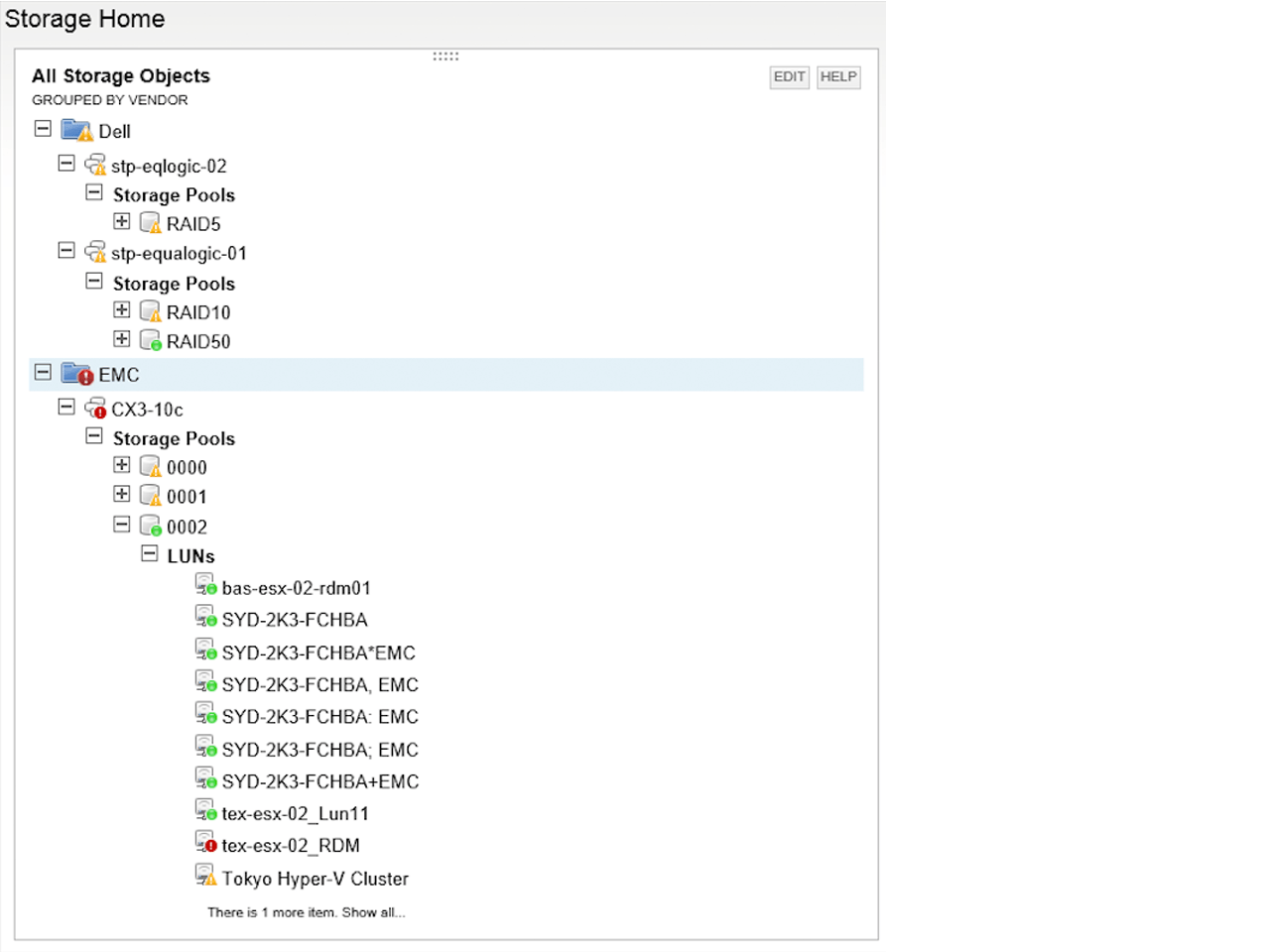Click the RAID50 pool status icon
Viewport: 1270px width, 952px height.
point(151,341)
